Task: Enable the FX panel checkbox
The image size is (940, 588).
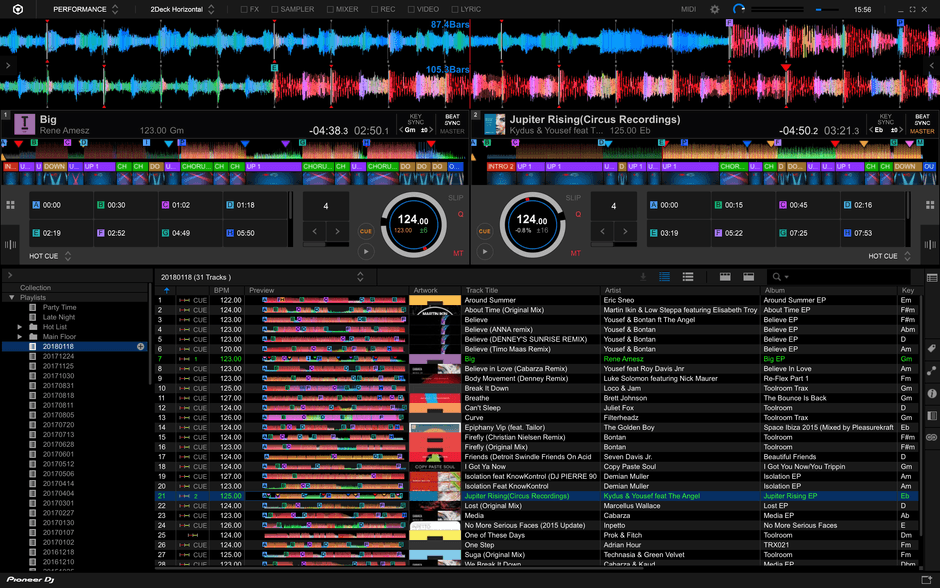Action: [244, 9]
